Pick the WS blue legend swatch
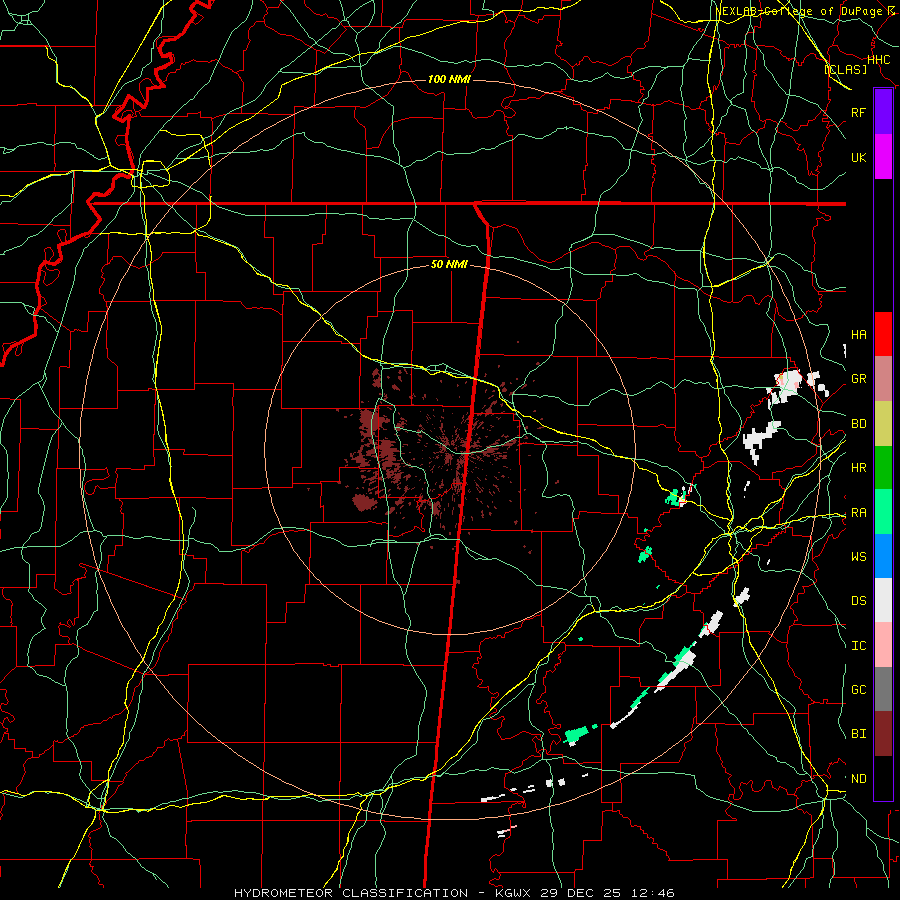 click(883, 556)
